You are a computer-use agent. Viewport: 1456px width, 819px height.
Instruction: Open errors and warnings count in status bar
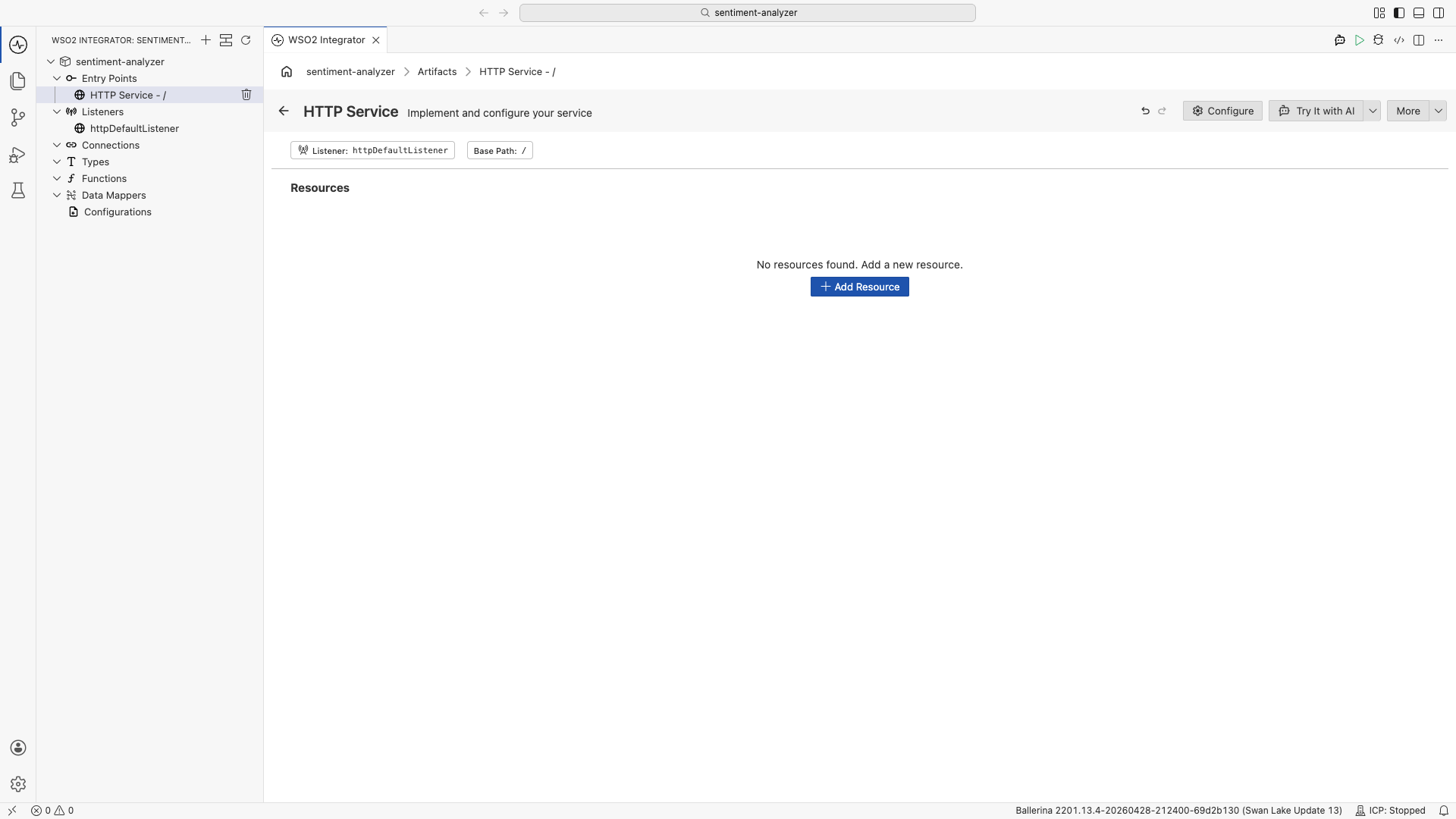52,811
